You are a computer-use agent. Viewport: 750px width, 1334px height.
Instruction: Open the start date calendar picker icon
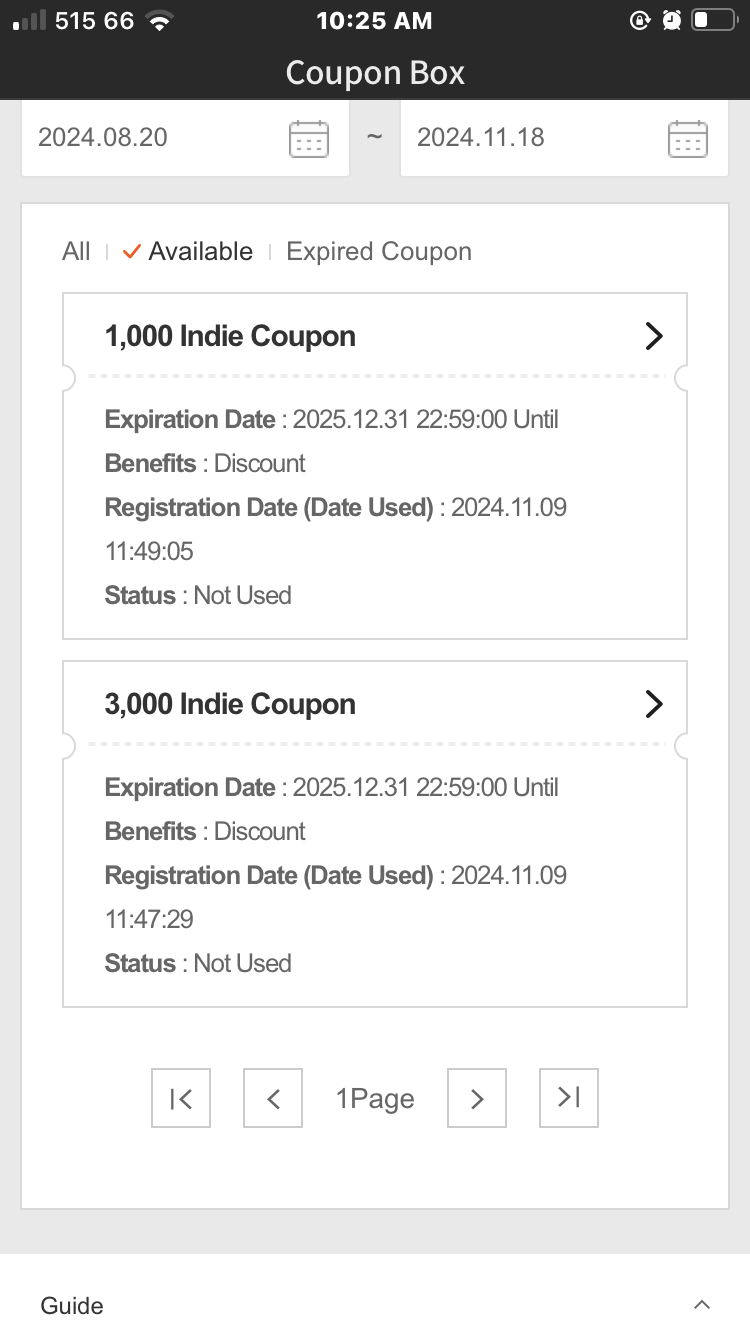point(308,138)
